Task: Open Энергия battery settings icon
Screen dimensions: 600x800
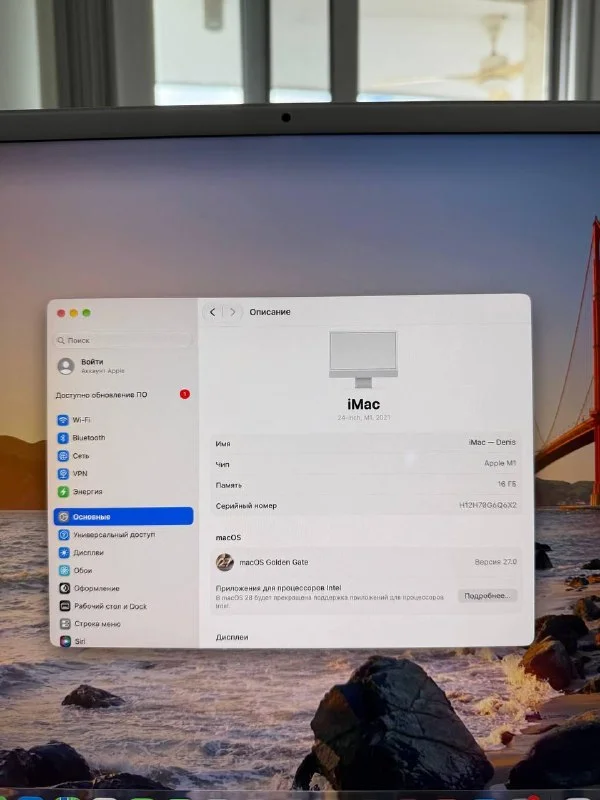Action: point(63,491)
